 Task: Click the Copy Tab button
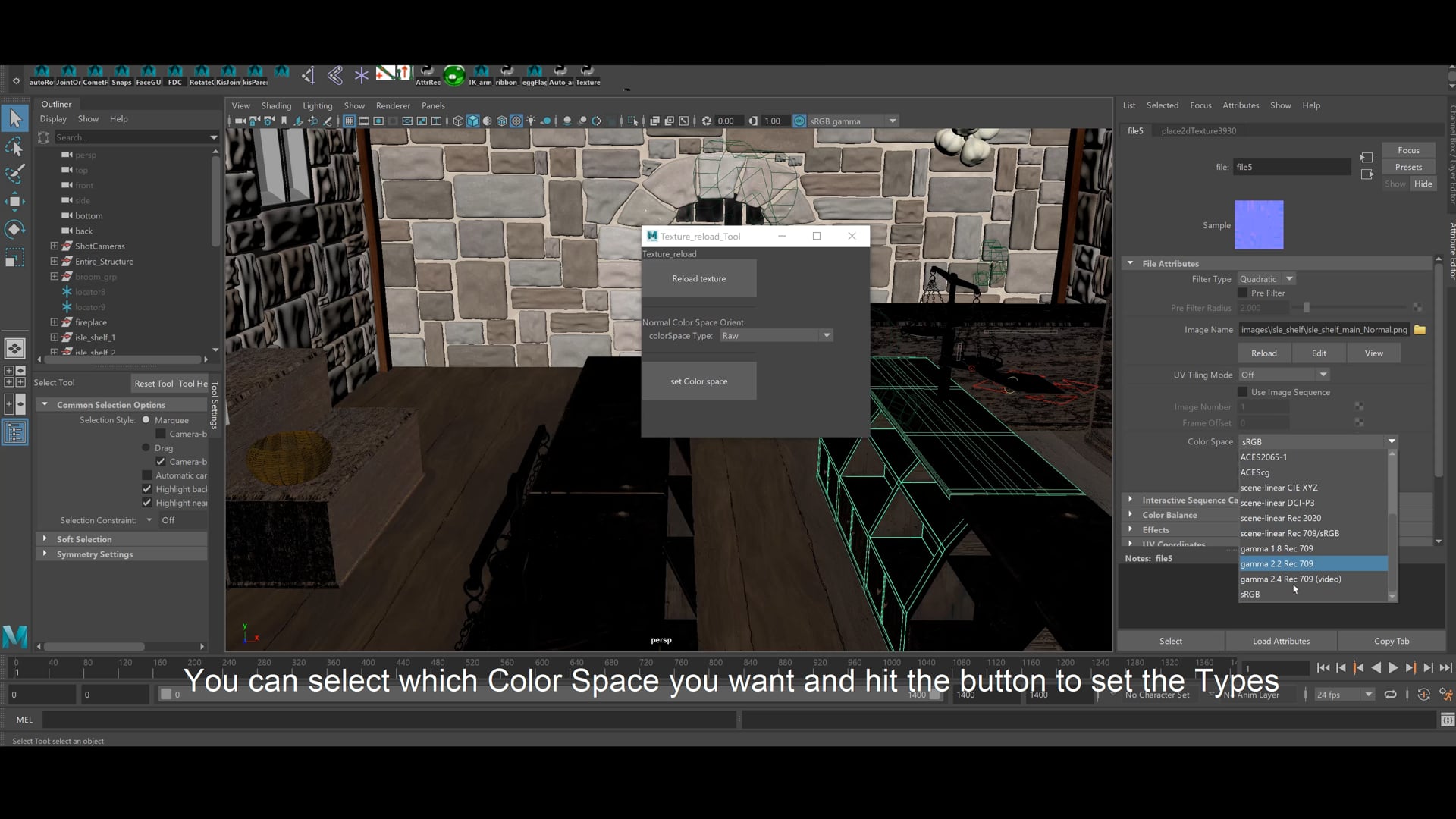[1392, 641]
